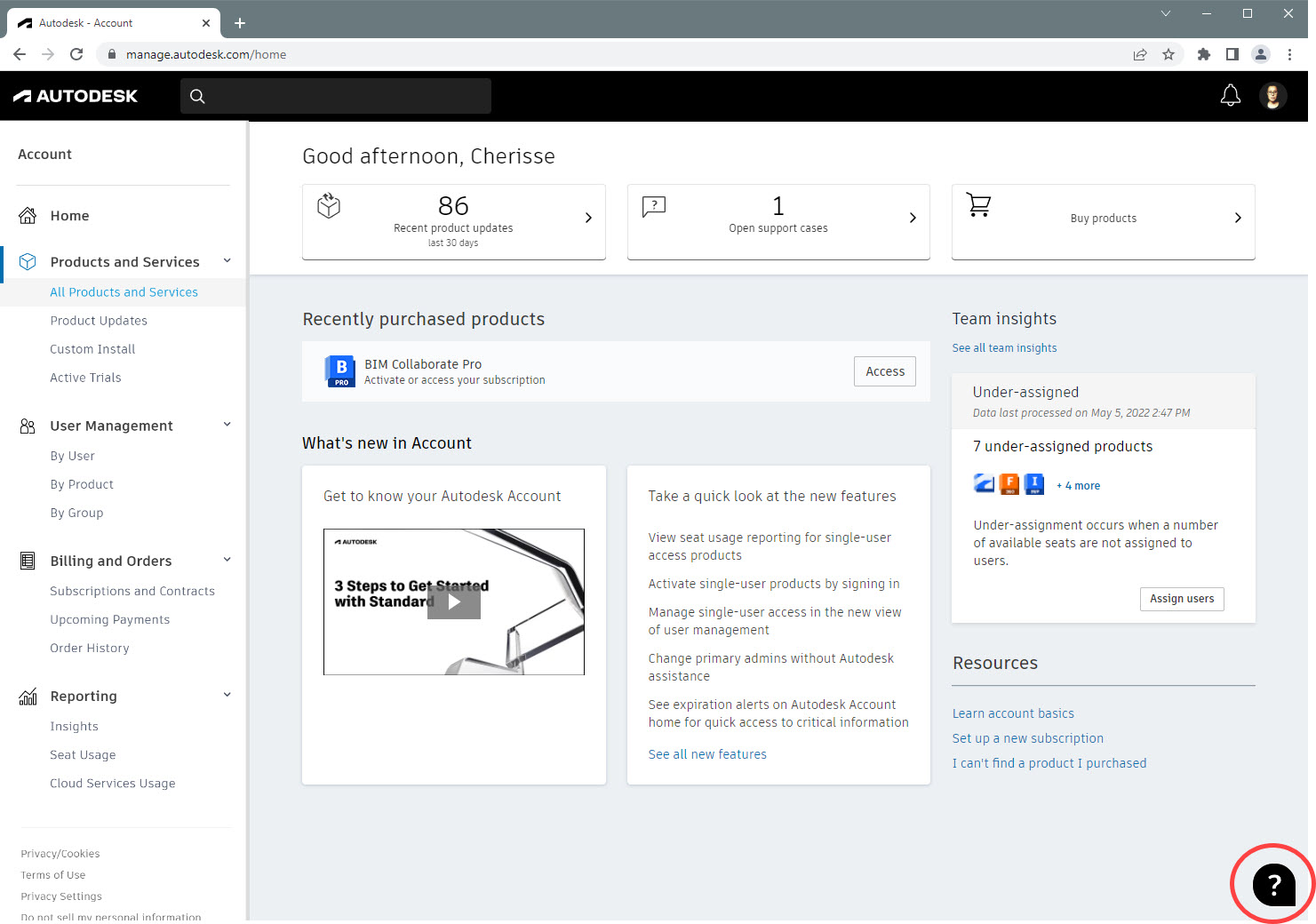
Task: Collapse the Reporting section
Action: coord(227,694)
